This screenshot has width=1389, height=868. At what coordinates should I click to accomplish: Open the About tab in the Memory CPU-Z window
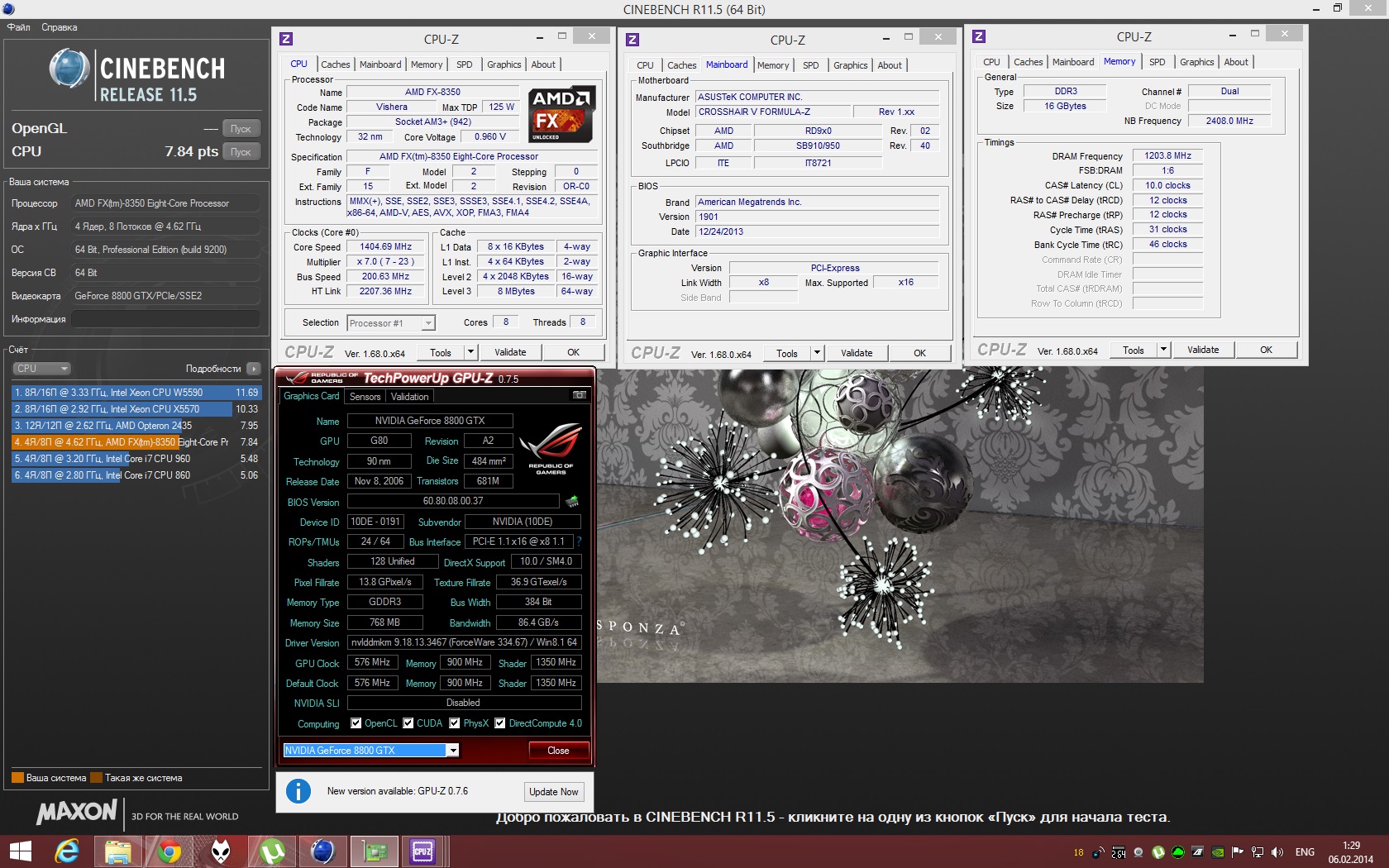1236,62
